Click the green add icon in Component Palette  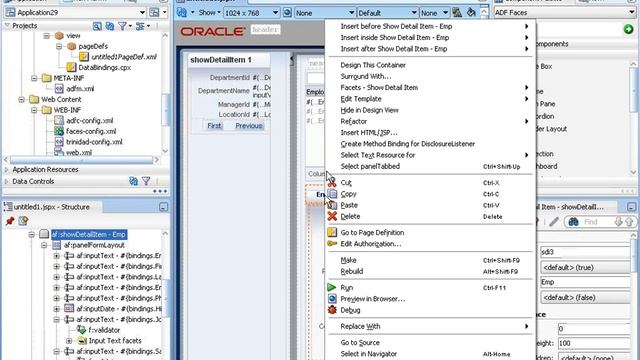tap(628, 29)
